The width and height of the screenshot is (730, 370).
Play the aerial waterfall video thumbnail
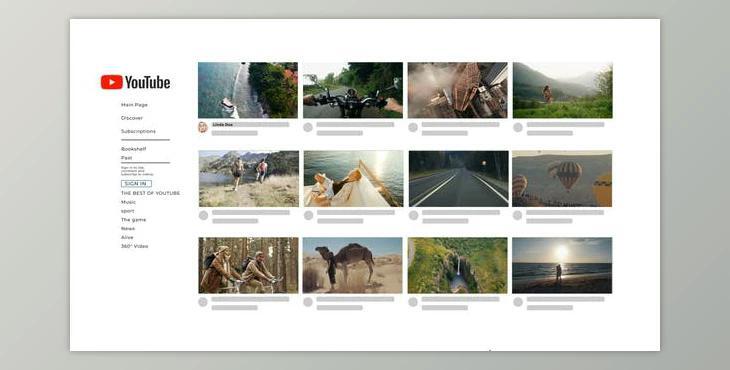tap(458, 265)
